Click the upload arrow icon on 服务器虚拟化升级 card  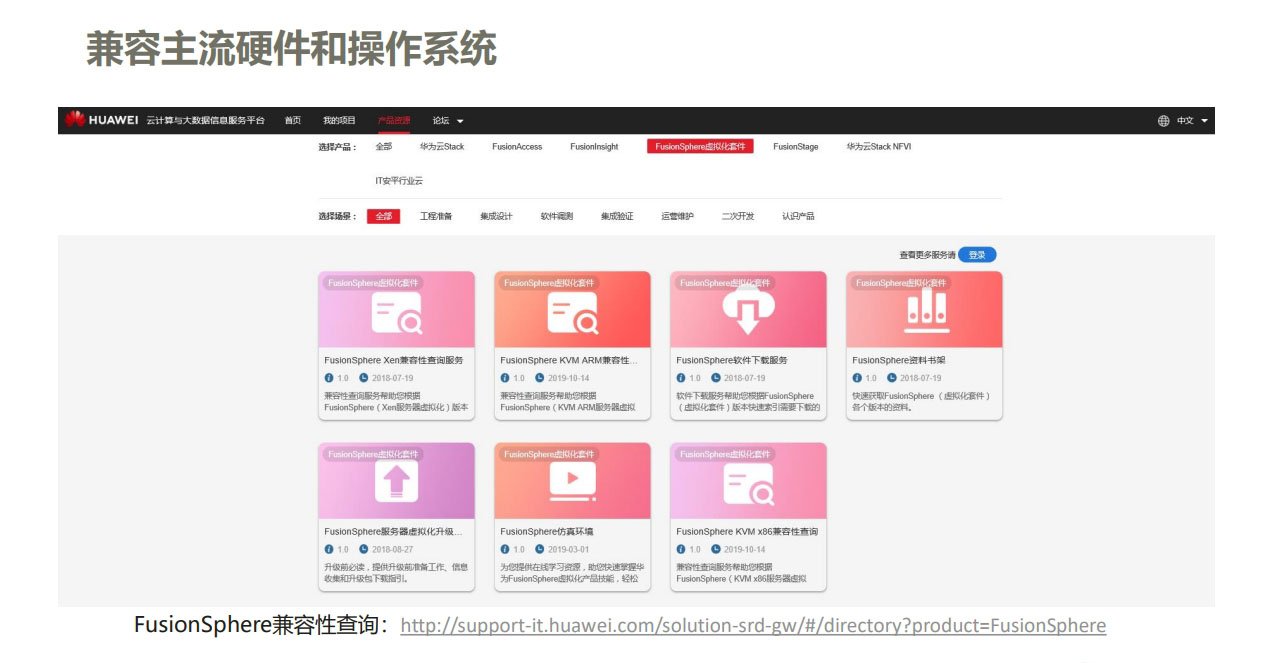coord(397,482)
